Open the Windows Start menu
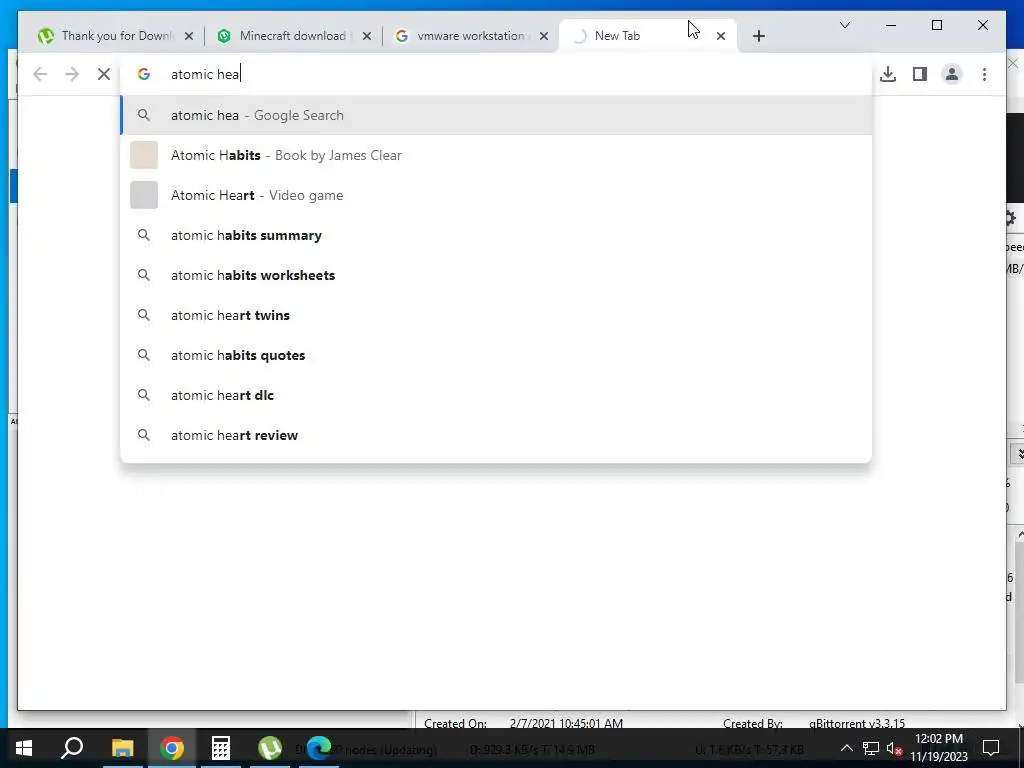Screen dimensions: 1024x768 [24, 748]
